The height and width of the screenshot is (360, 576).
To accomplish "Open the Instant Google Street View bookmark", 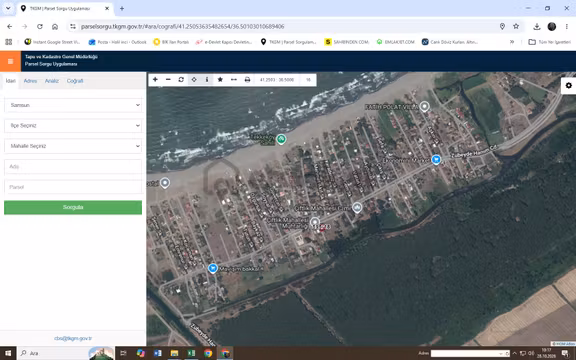I will coord(52,42).
